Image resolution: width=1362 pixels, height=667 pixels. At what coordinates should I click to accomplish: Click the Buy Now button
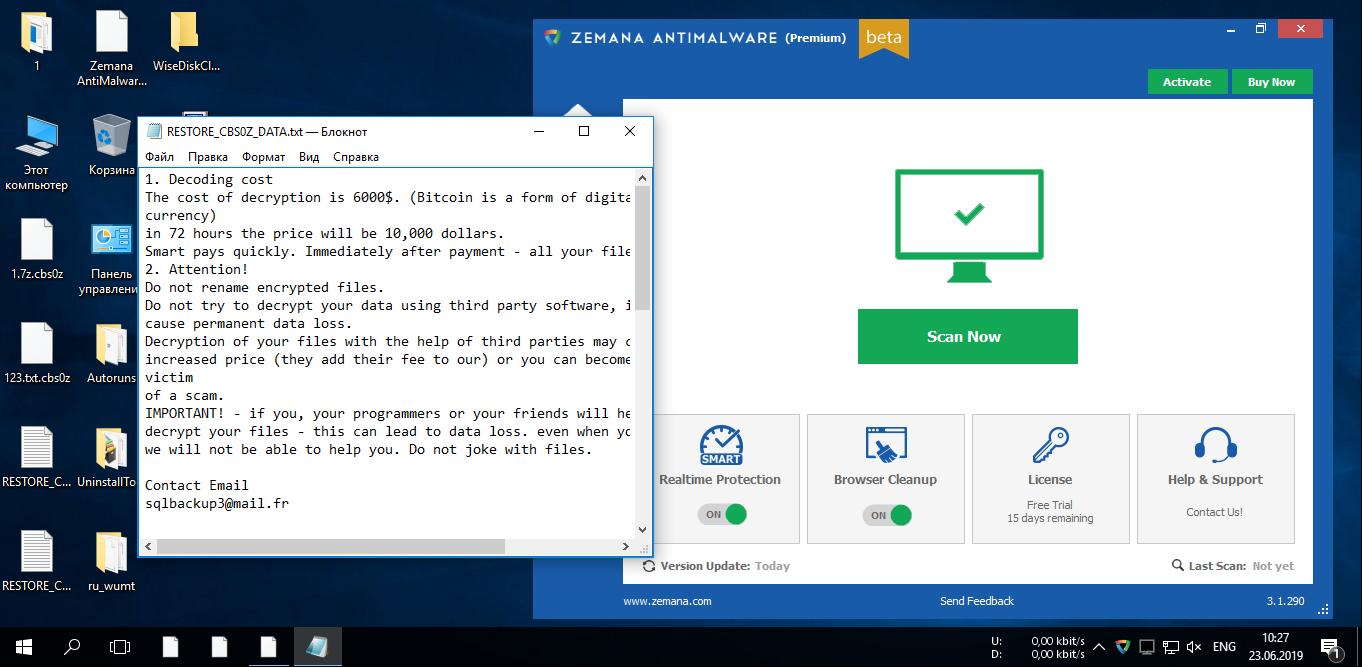[1271, 82]
